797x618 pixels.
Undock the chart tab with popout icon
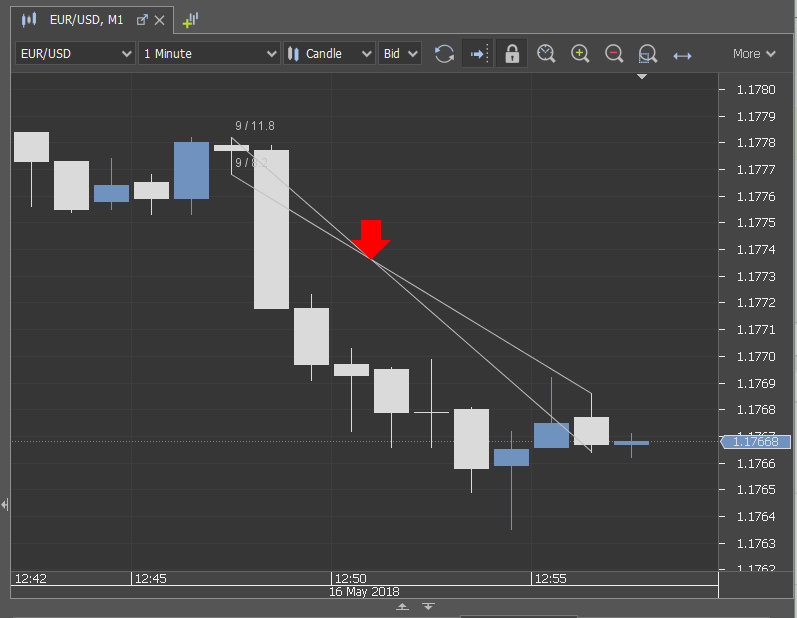(142, 20)
